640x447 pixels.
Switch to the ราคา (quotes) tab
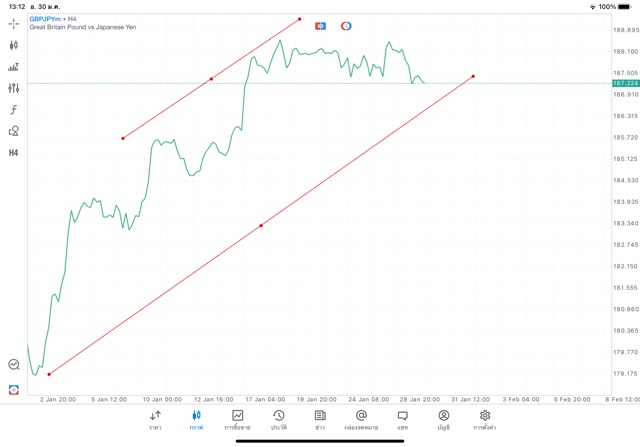[155, 420]
